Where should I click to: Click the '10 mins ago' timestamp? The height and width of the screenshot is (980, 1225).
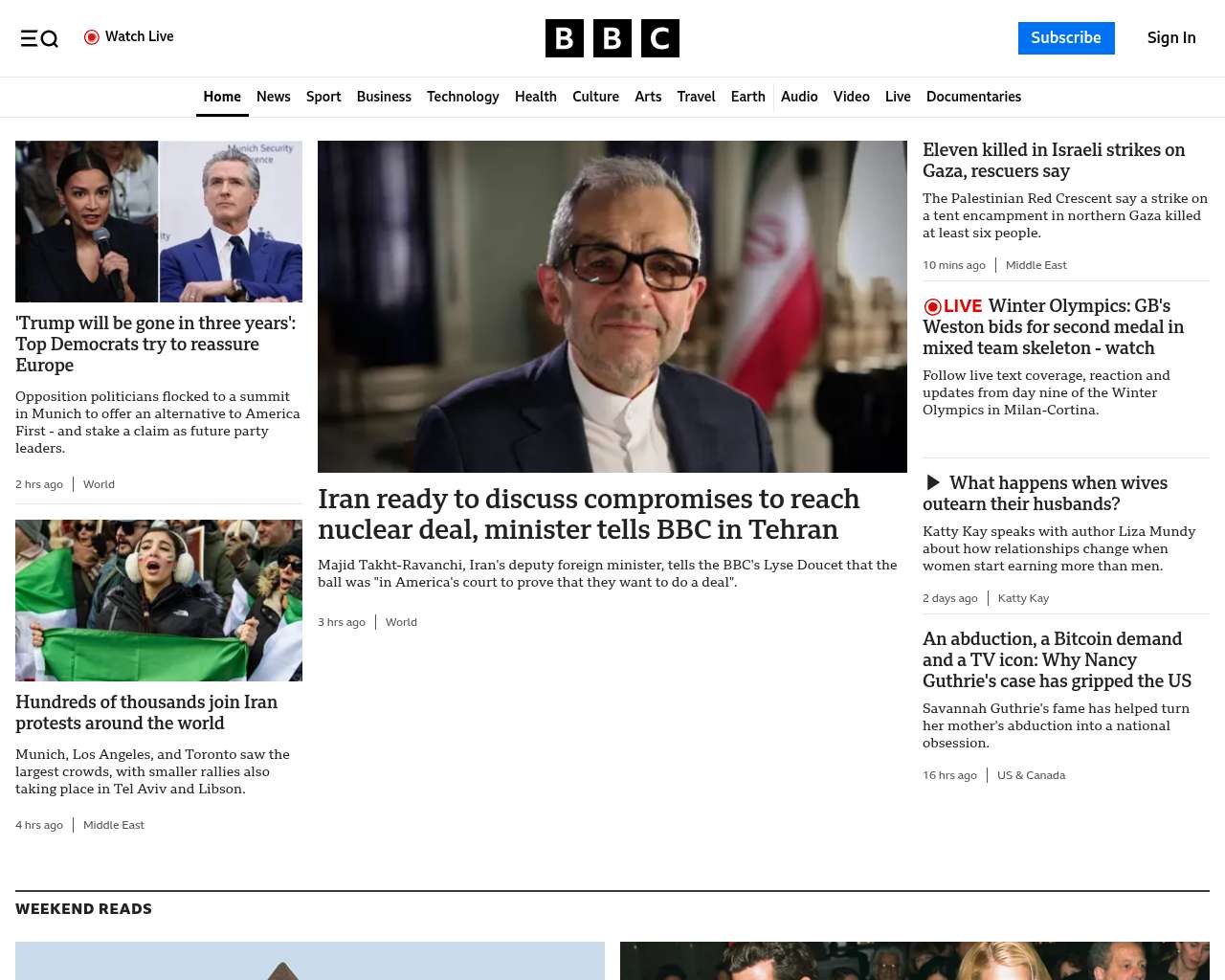[x=954, y=265]
